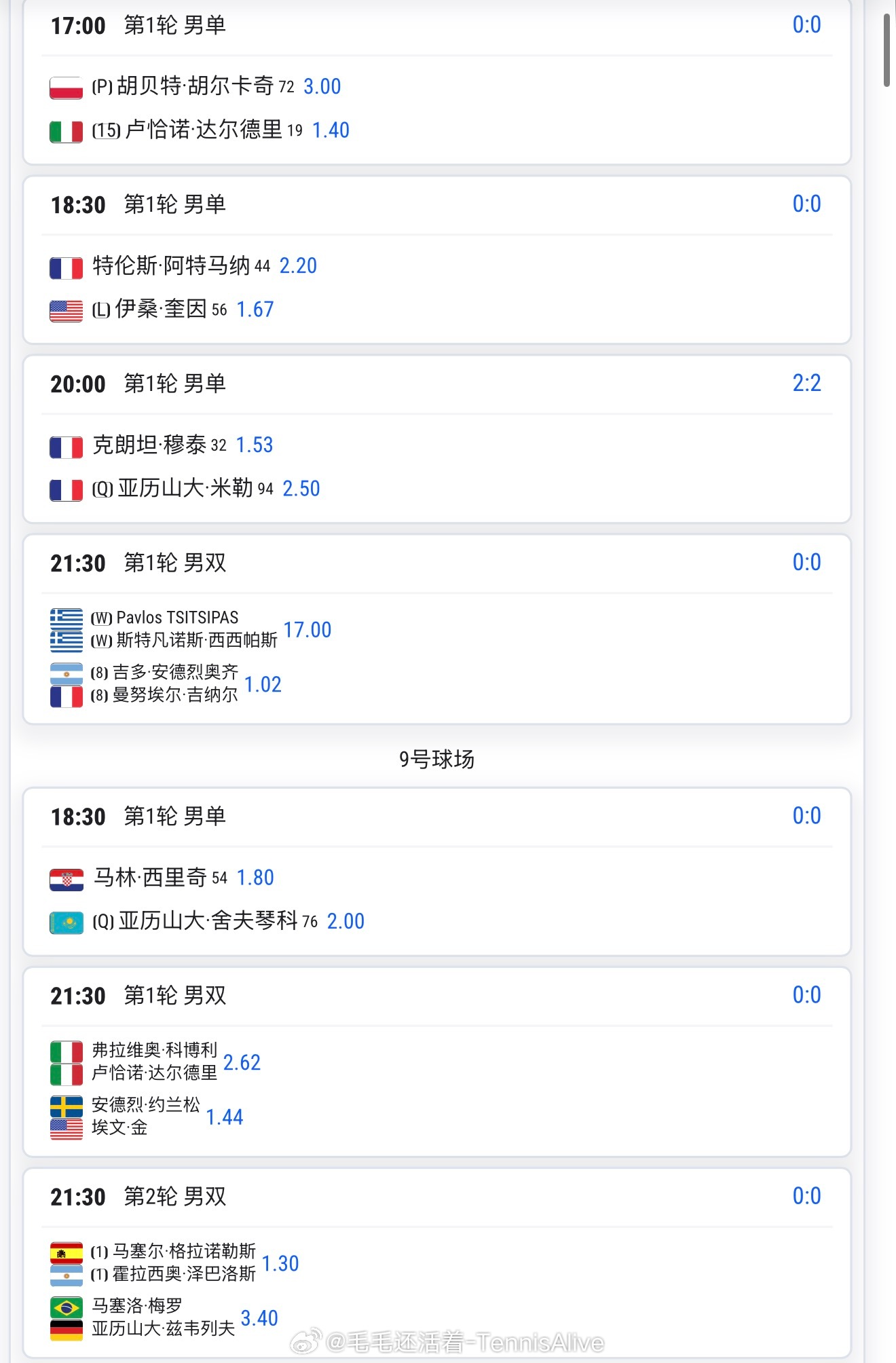The image size is (896, 1363).
Task: Click the Sweden flag beside 安德烈·约兰松
Action: 66,1106
